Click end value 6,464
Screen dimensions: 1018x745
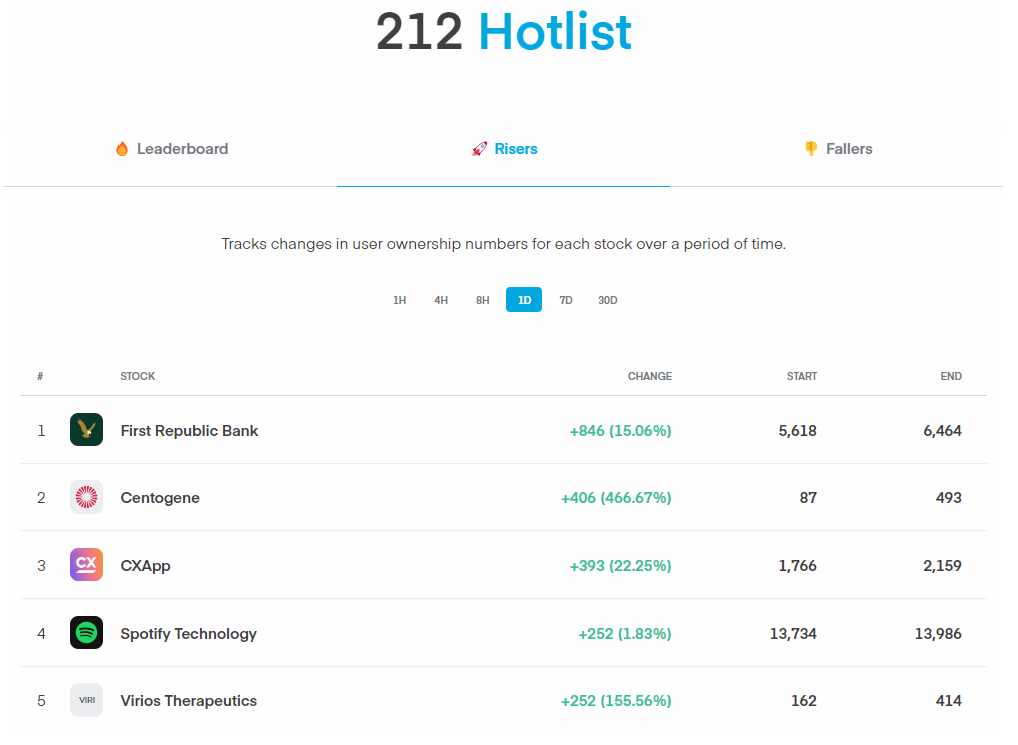[x=942, y=431]
